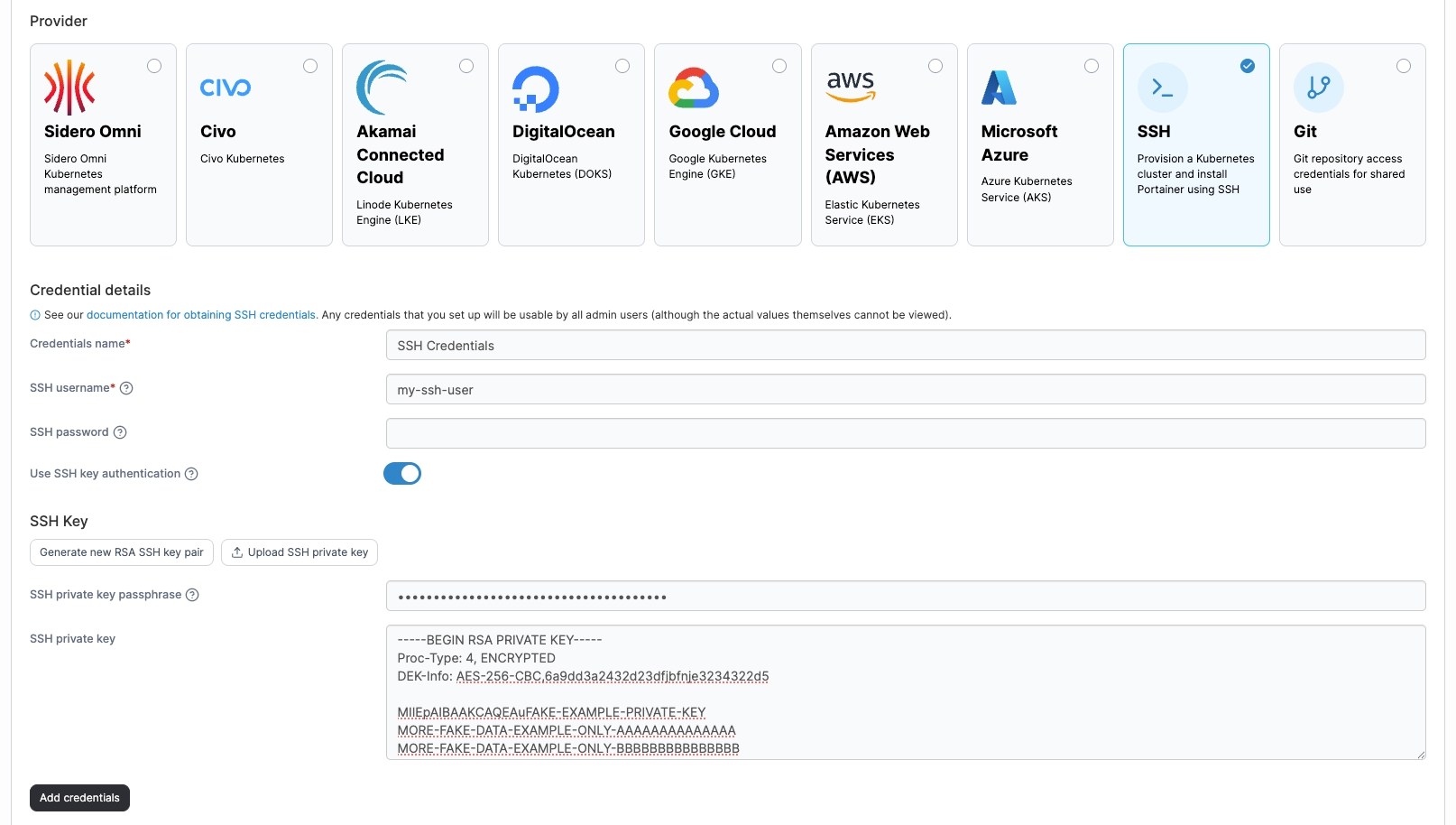Click the Git branch icon
This screenshot has height=825, width=1456.
[x=1318, y=88]
